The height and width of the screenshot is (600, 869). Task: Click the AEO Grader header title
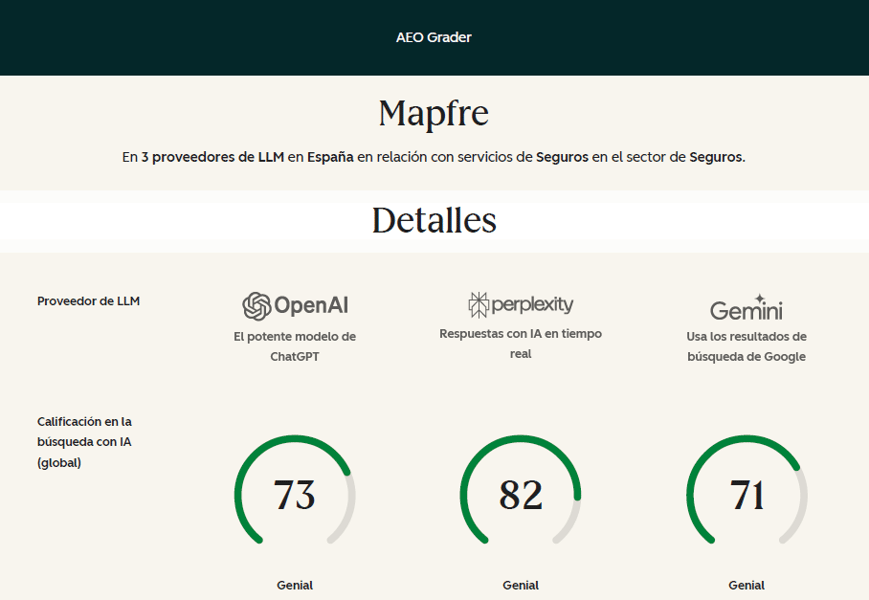434,38
